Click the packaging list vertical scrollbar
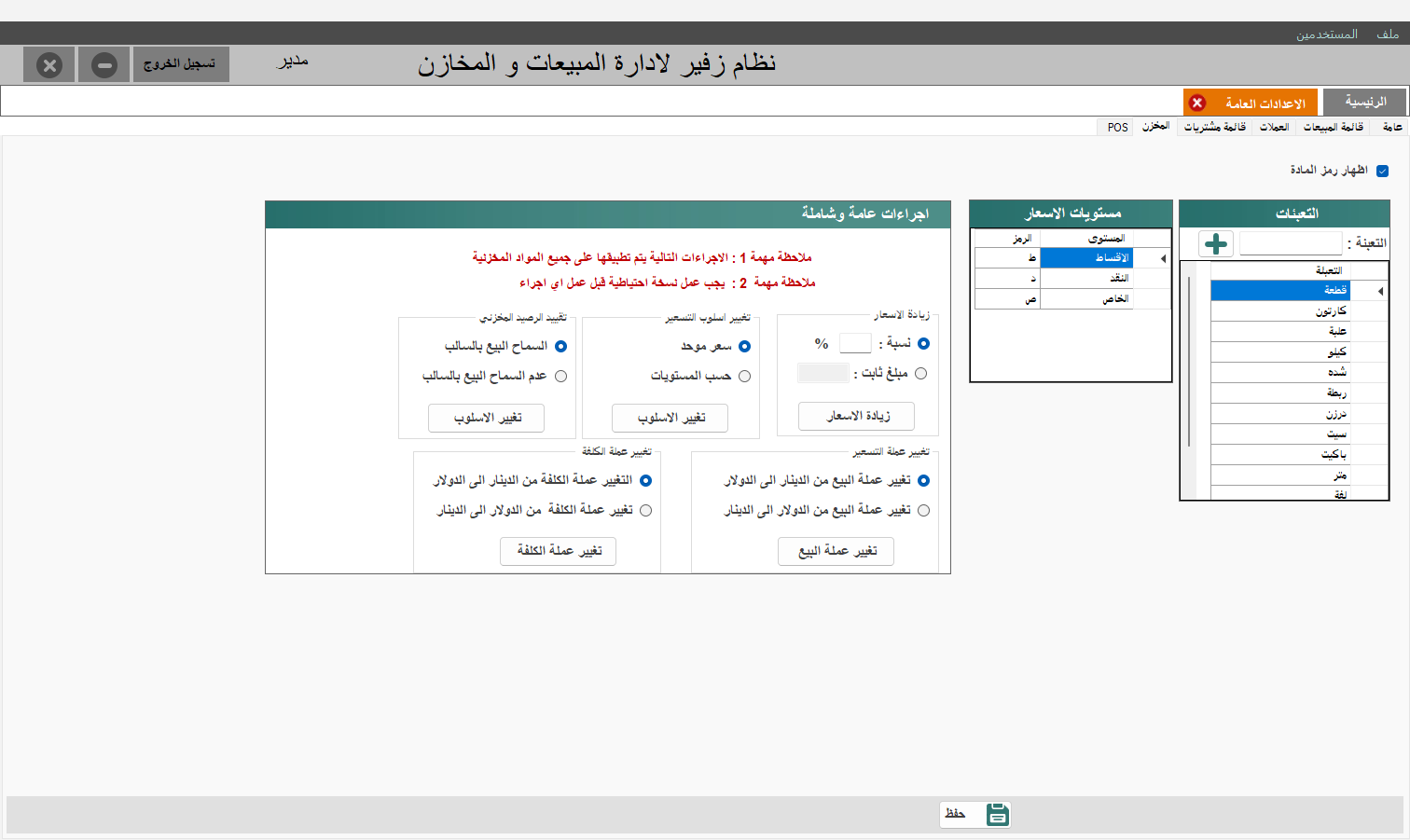The image size is (1410, 840). click(x=1190, y=362)
